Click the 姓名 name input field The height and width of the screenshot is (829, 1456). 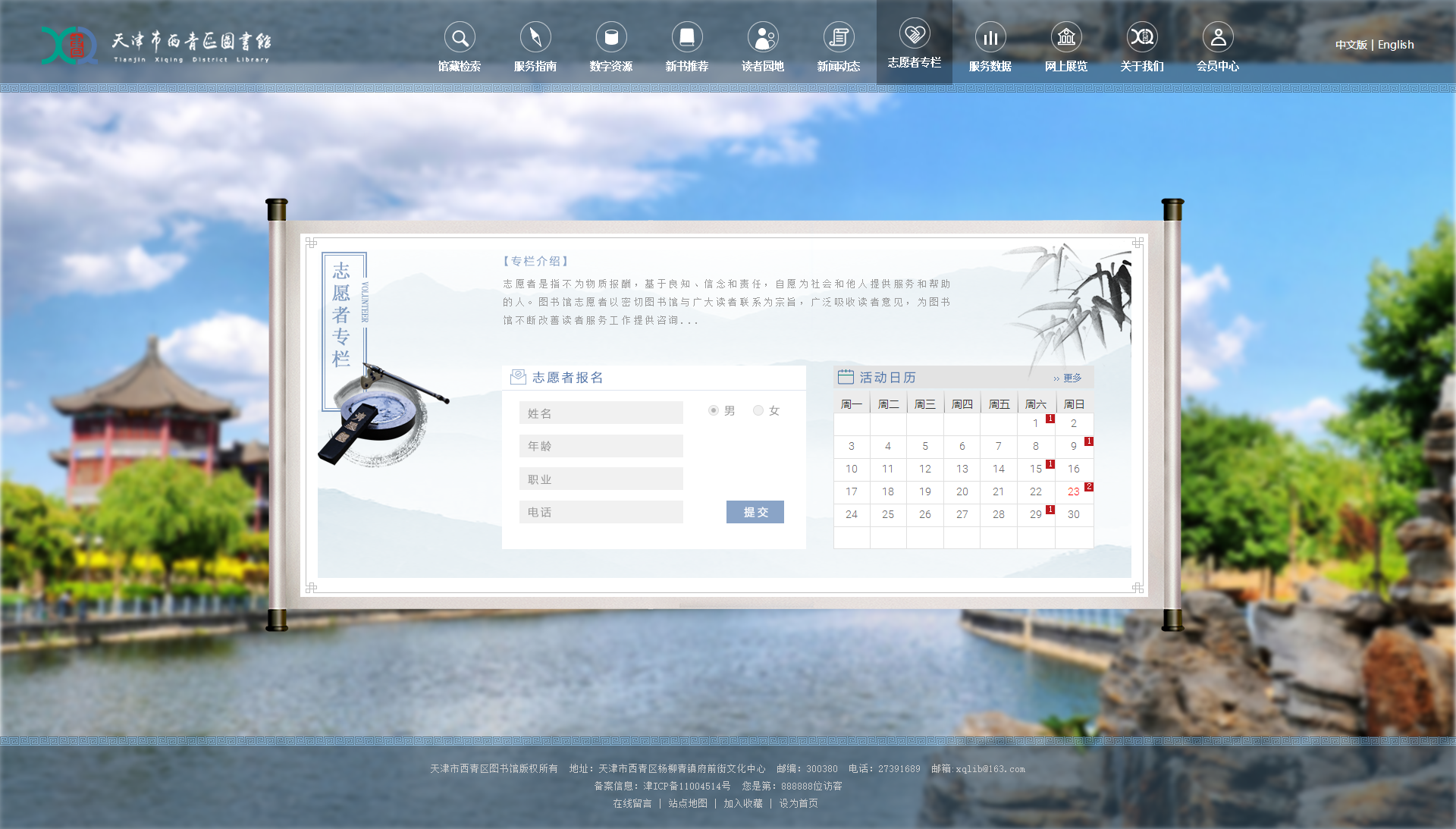601,413
